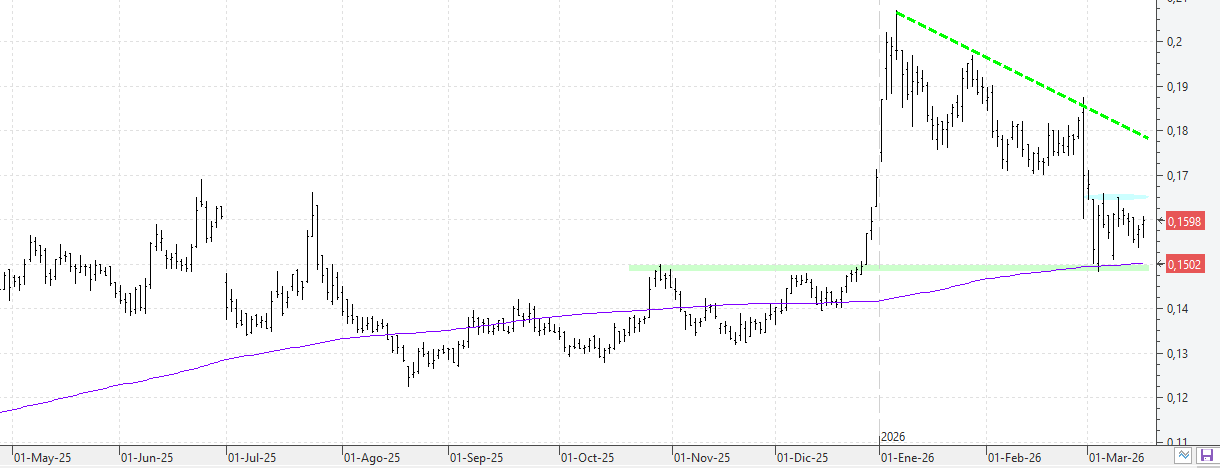The width and height of the screenshot is (1220, 468).
Task: Click the purple floppy disk save icon
Action: tap(1207, 456)
